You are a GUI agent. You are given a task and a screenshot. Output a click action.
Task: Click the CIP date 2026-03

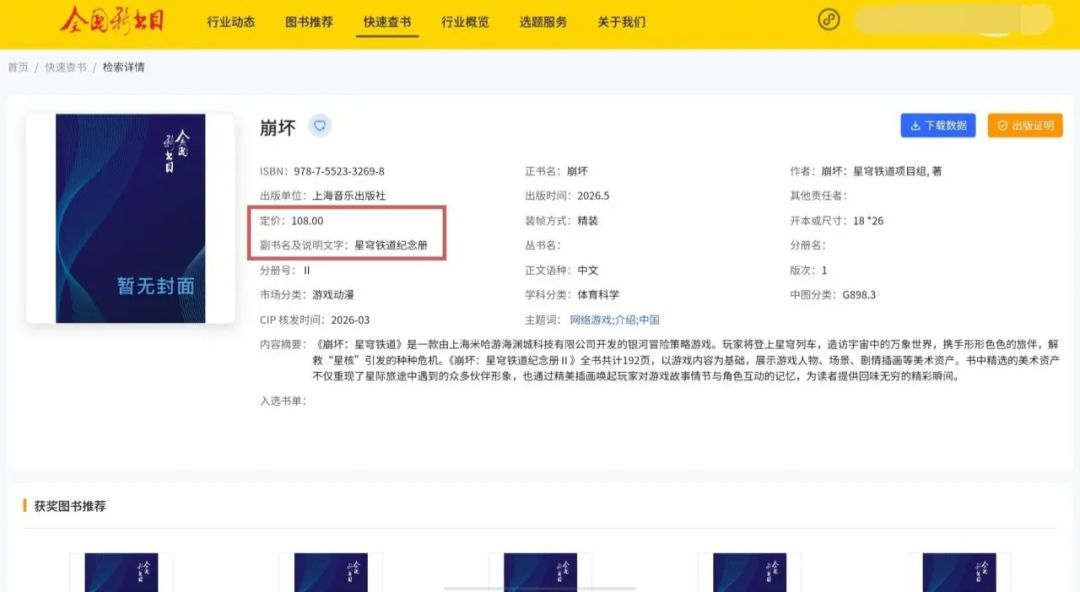[x=350, y=320]
